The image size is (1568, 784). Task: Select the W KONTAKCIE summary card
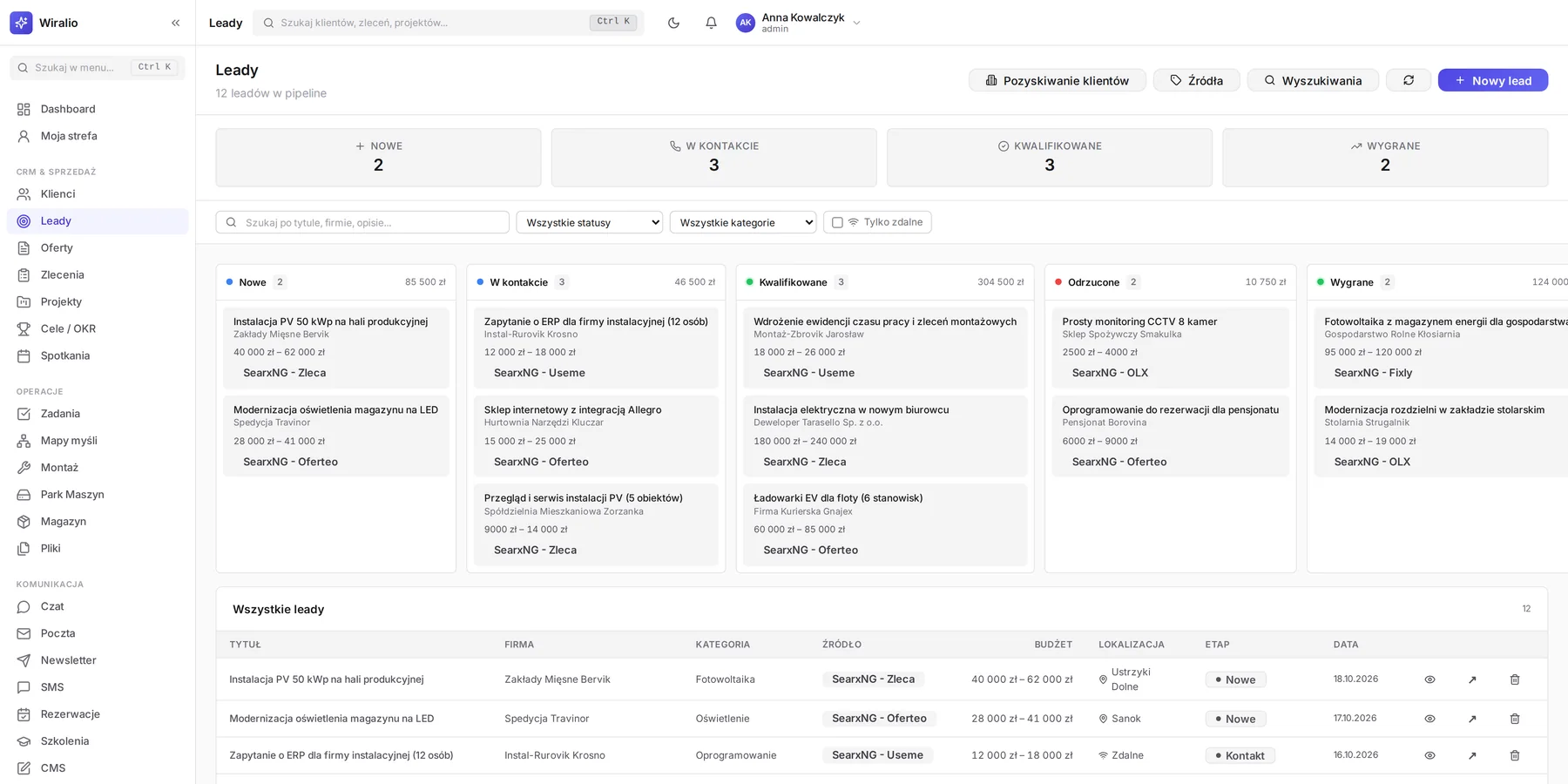tap(714, 158)
